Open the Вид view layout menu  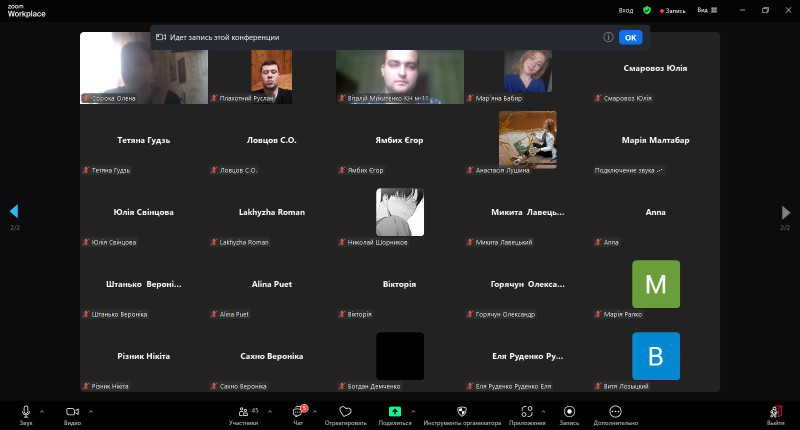(706, 10)
